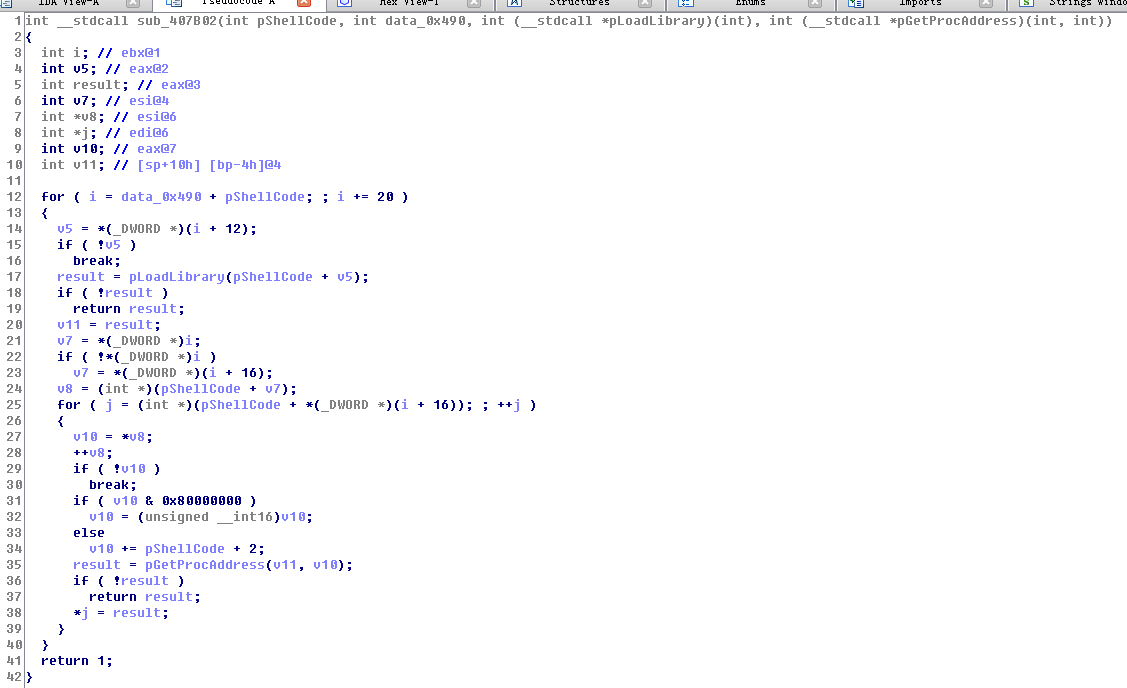The height and width of the screenshot is (688, 1127).
Task: Select the 'int *v8;' declaration line
Action: point(109,116)
